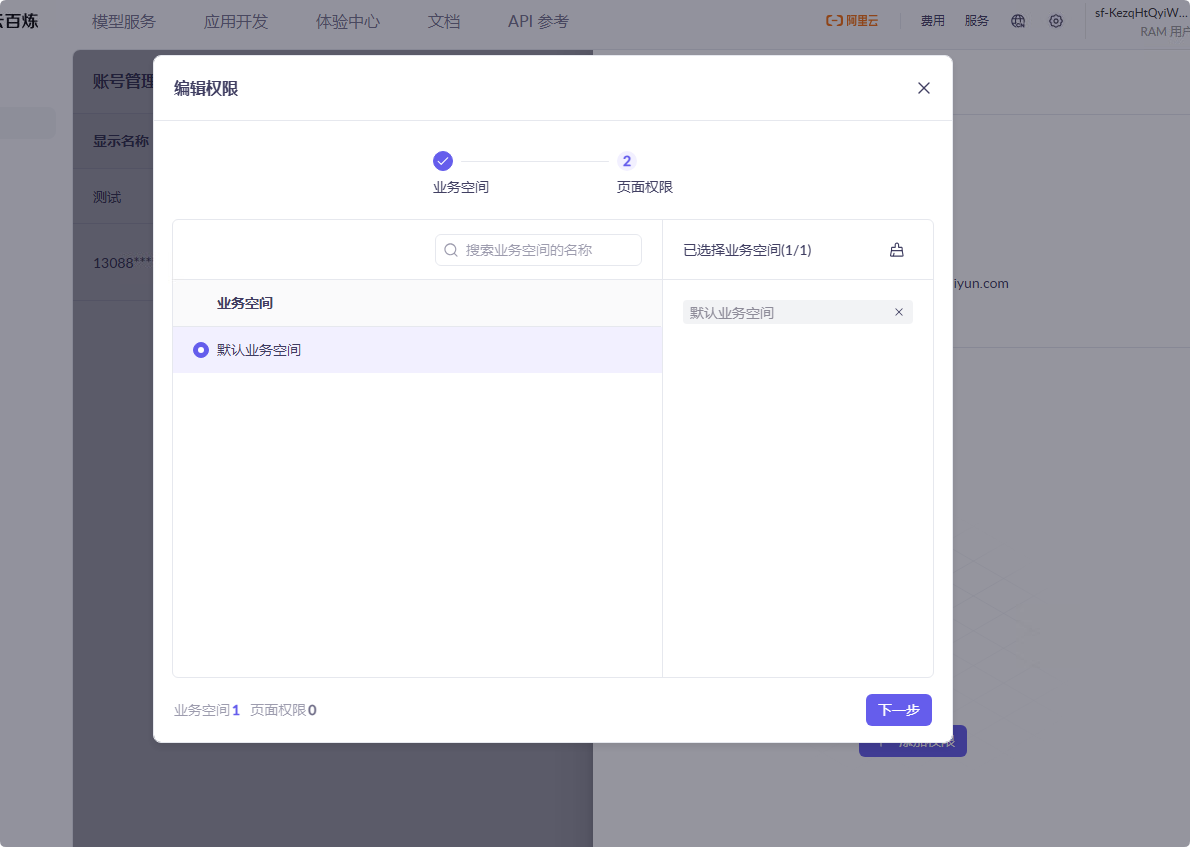Remove 默认业务空间 from the selected list

[899, 311]
